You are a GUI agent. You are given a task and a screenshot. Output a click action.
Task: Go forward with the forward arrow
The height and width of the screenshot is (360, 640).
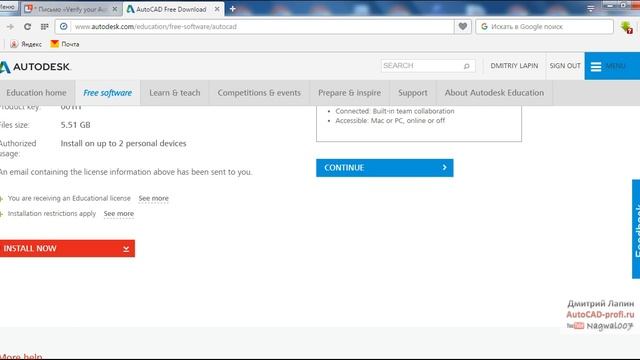tap(10, 27)
